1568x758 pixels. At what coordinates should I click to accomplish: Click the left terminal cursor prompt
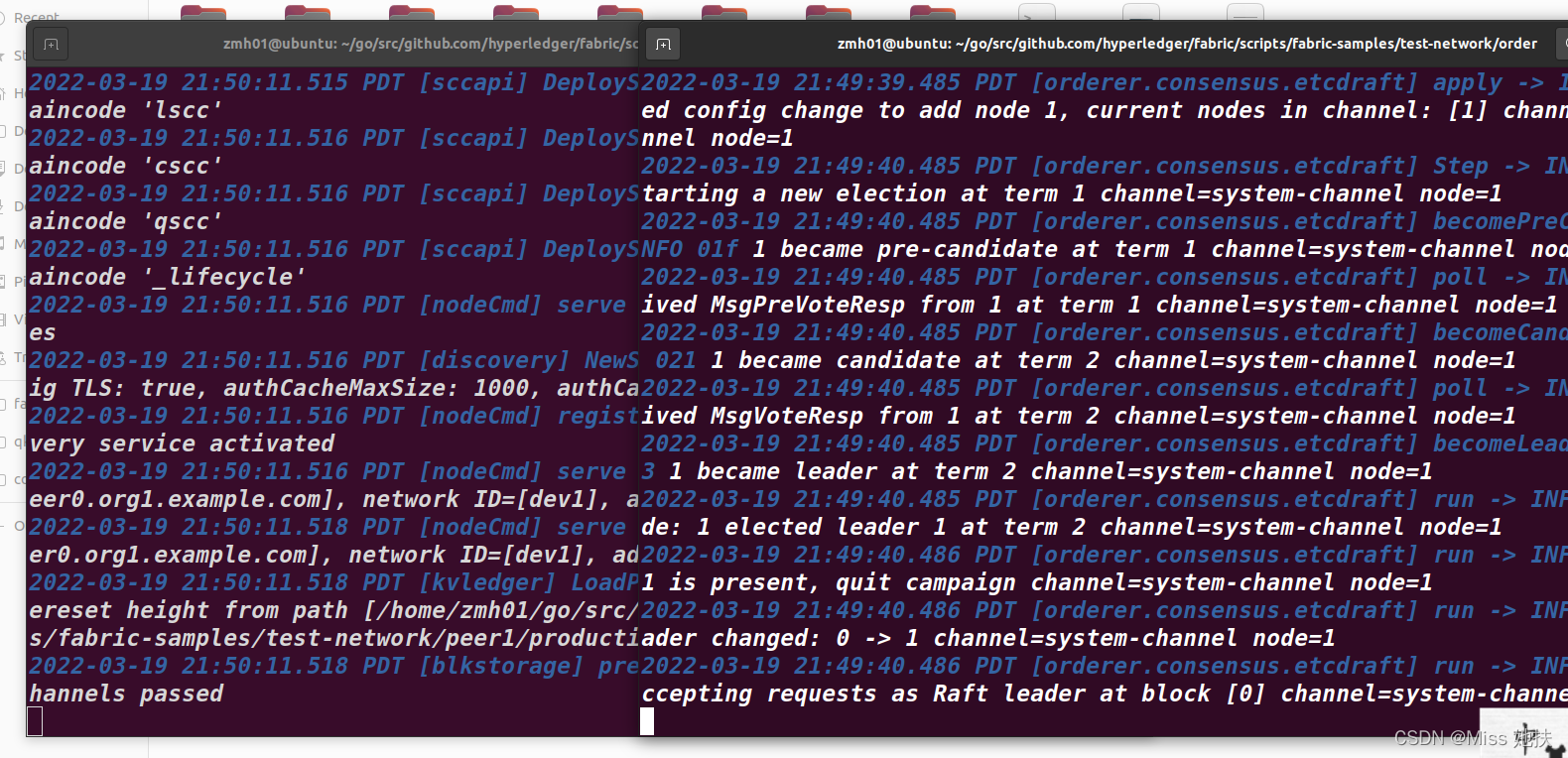tap(35, 721)
